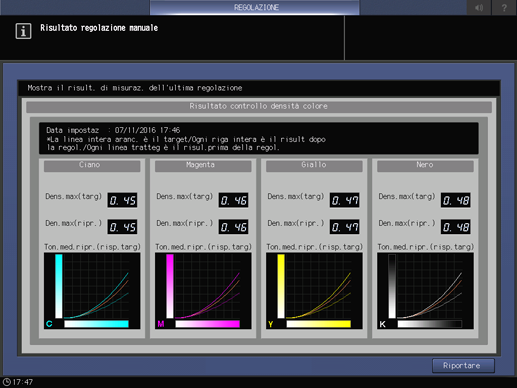The image size is (517, 388).
Task: Click the horizontal cyan gradient bar
Action: (x=96, y=324)
